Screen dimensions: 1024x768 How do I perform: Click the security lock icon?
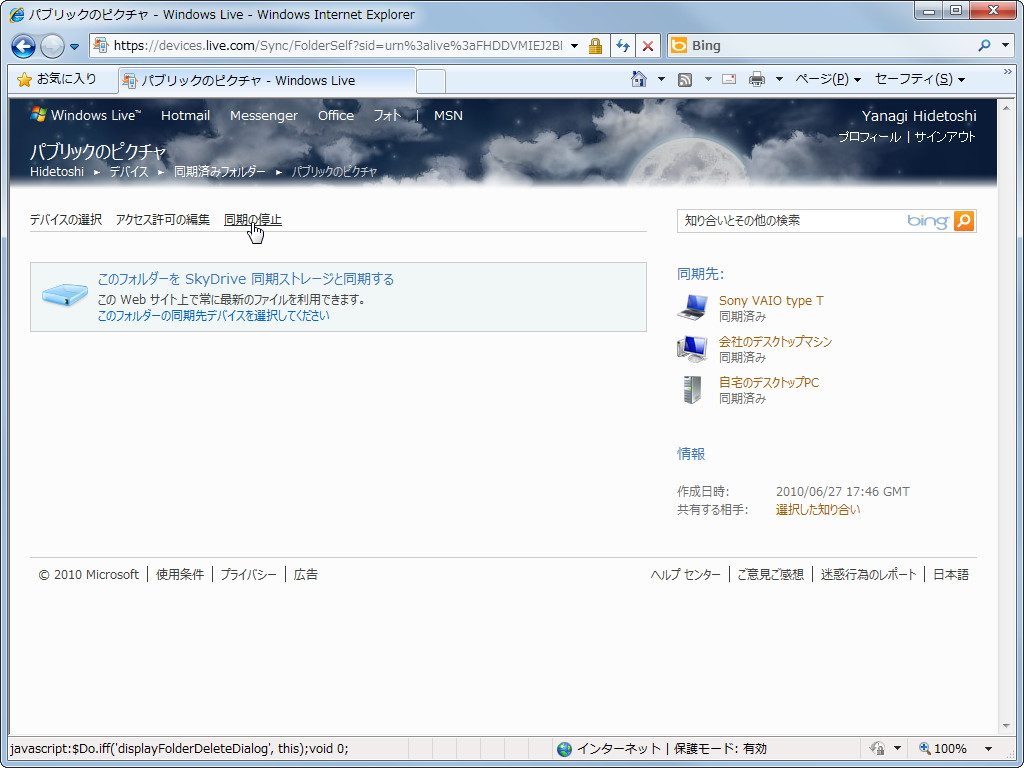(x=595, y=46)
